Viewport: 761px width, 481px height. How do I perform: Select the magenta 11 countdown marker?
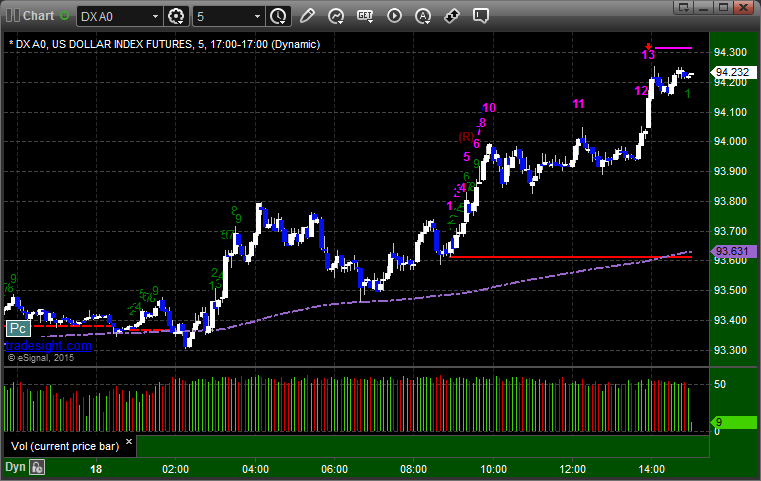coord(578,104)
